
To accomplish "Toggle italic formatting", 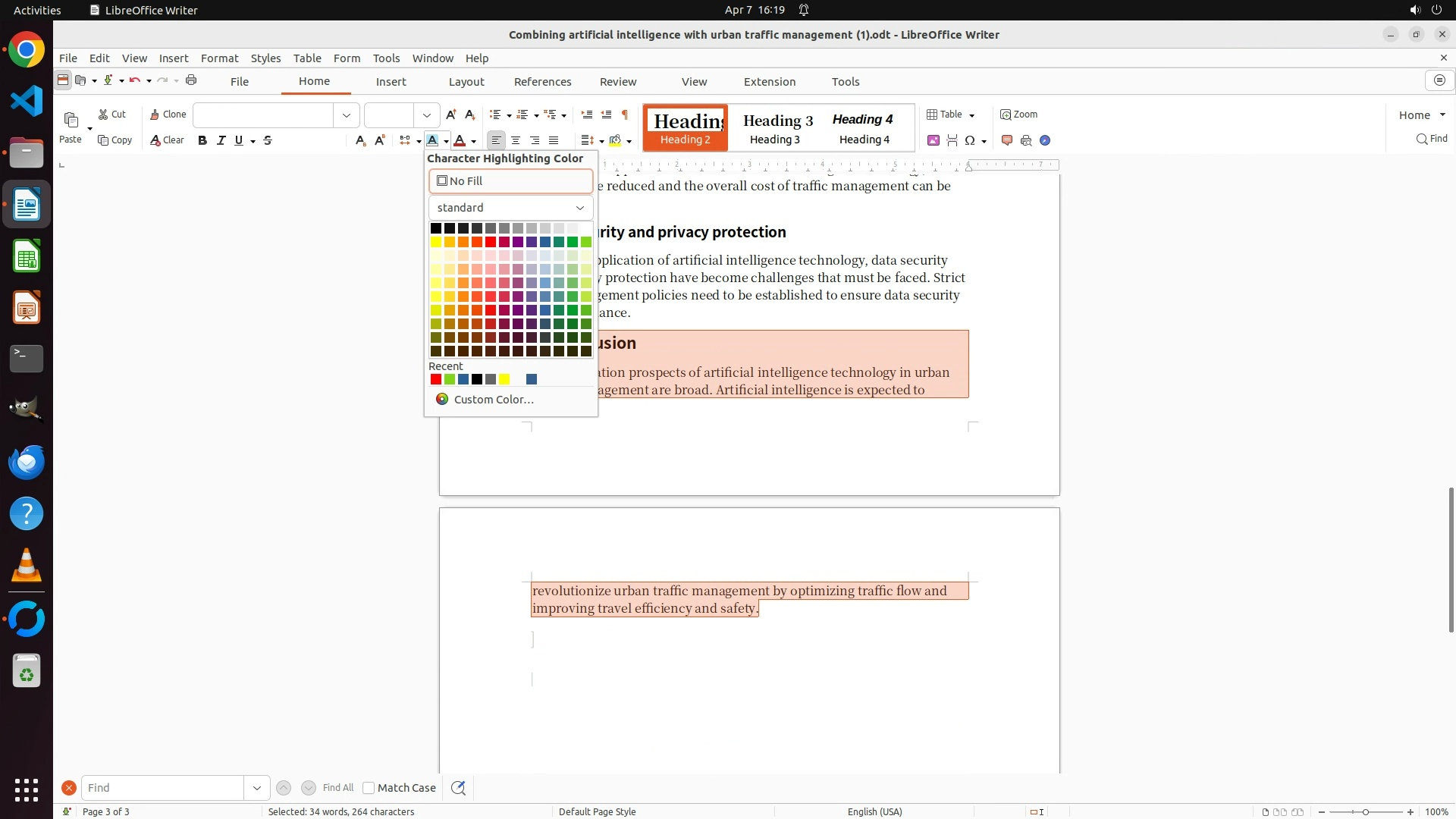I will pyautogui.click(x=221, y=140).
